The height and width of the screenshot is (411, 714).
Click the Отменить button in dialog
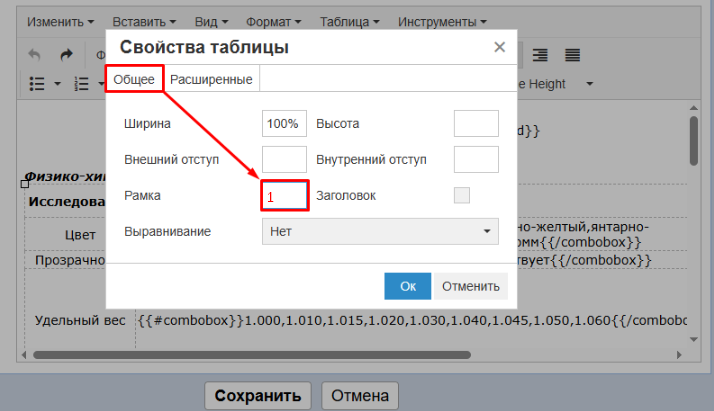(x=471, y=286)
